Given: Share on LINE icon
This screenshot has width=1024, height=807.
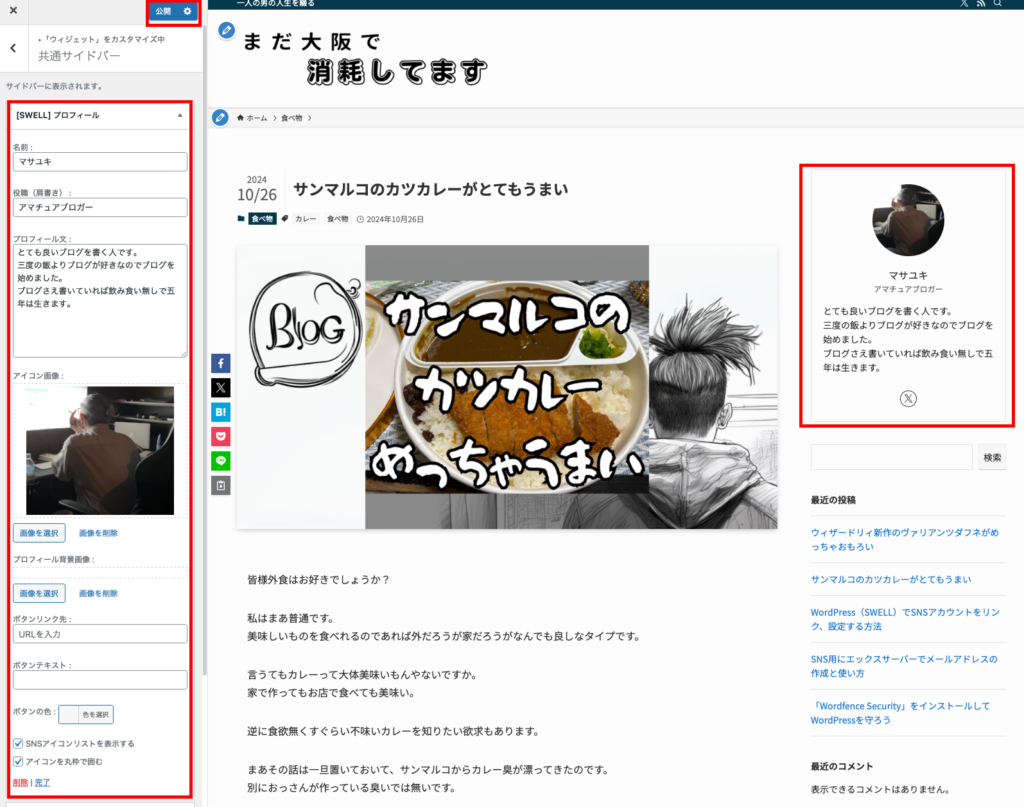Looking at the screenshot, I should 221,461.
